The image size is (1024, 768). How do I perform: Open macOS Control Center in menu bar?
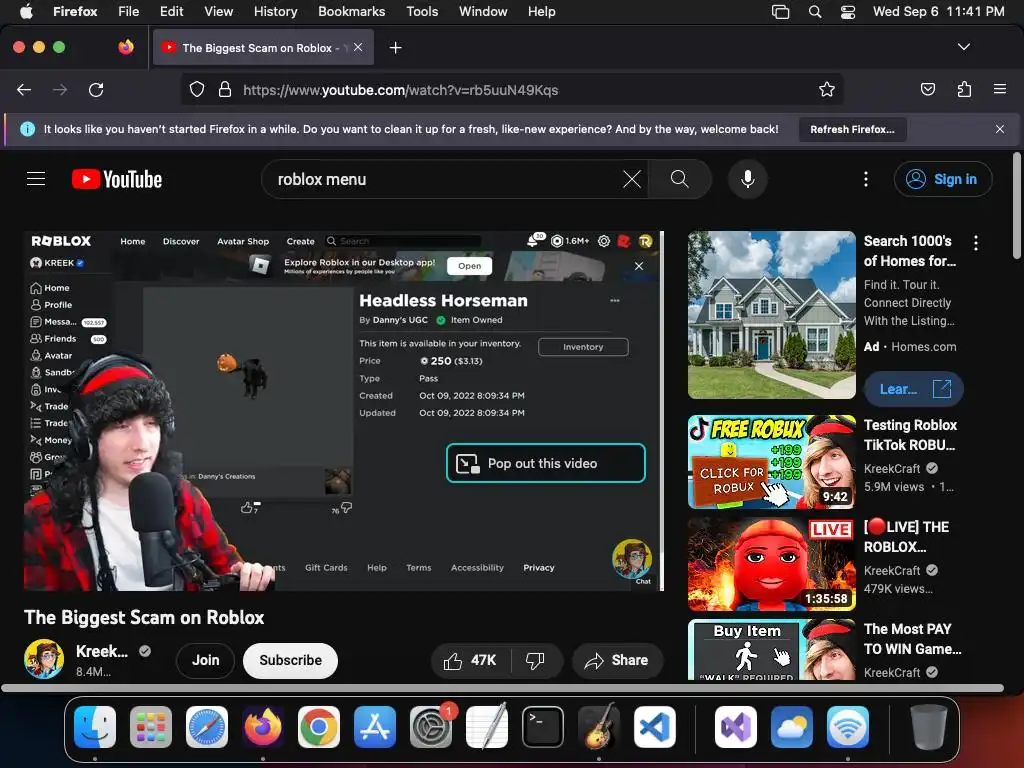848,11
